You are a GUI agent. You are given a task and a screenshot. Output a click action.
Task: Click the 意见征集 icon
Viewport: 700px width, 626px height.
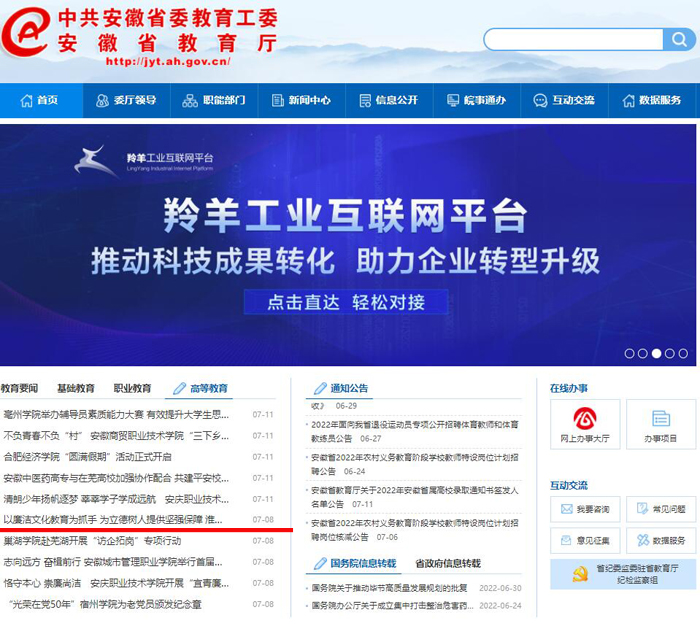[x=567, y=540]
